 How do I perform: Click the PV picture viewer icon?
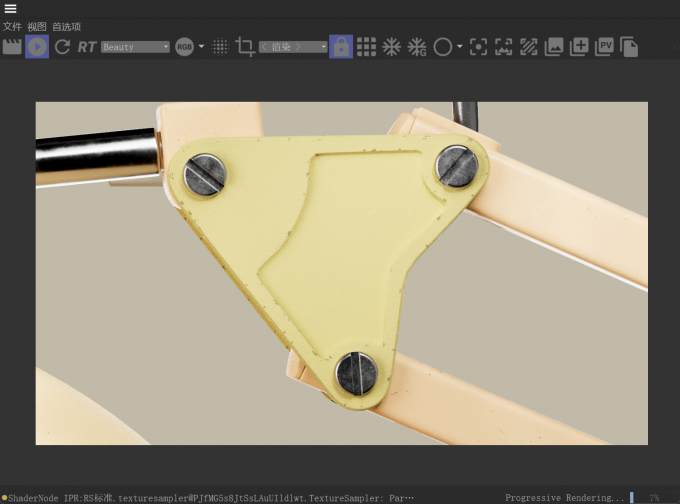point(604,47)
